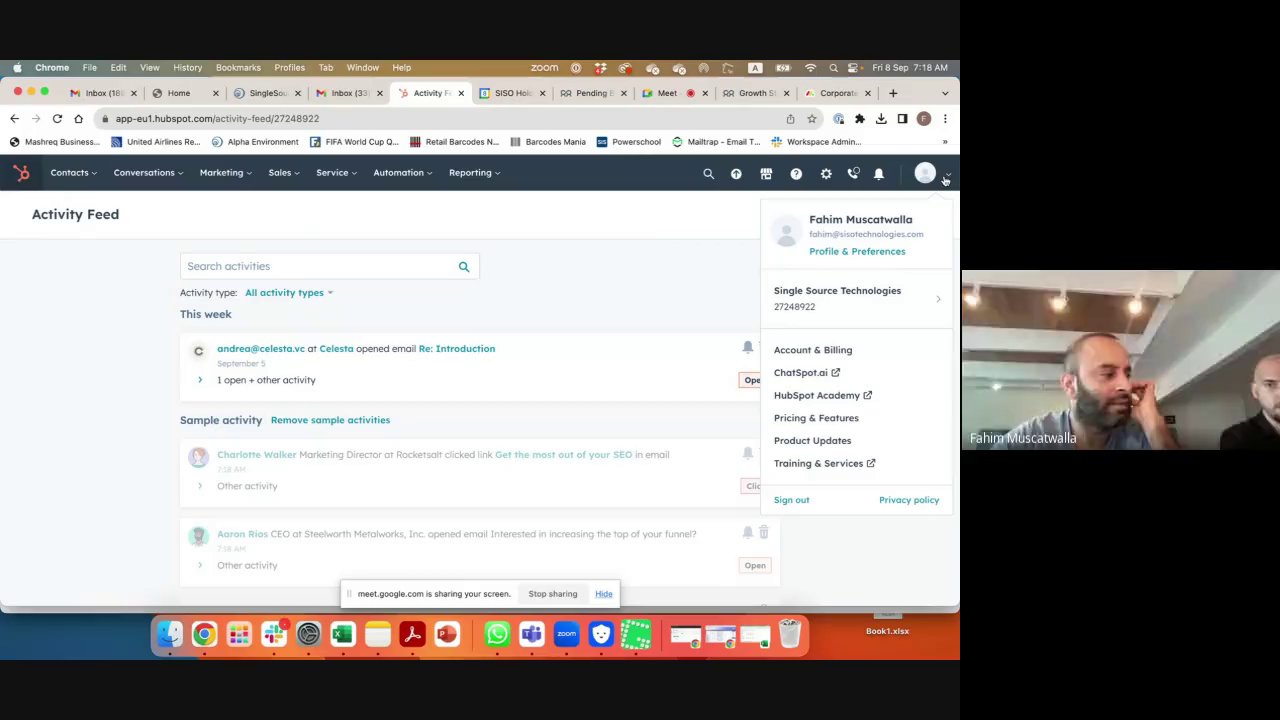The height and width of the screenshot is (720, 1280).
Task: Open the Bookmarks menu in macOS menu bar
Action: (238, 68)
